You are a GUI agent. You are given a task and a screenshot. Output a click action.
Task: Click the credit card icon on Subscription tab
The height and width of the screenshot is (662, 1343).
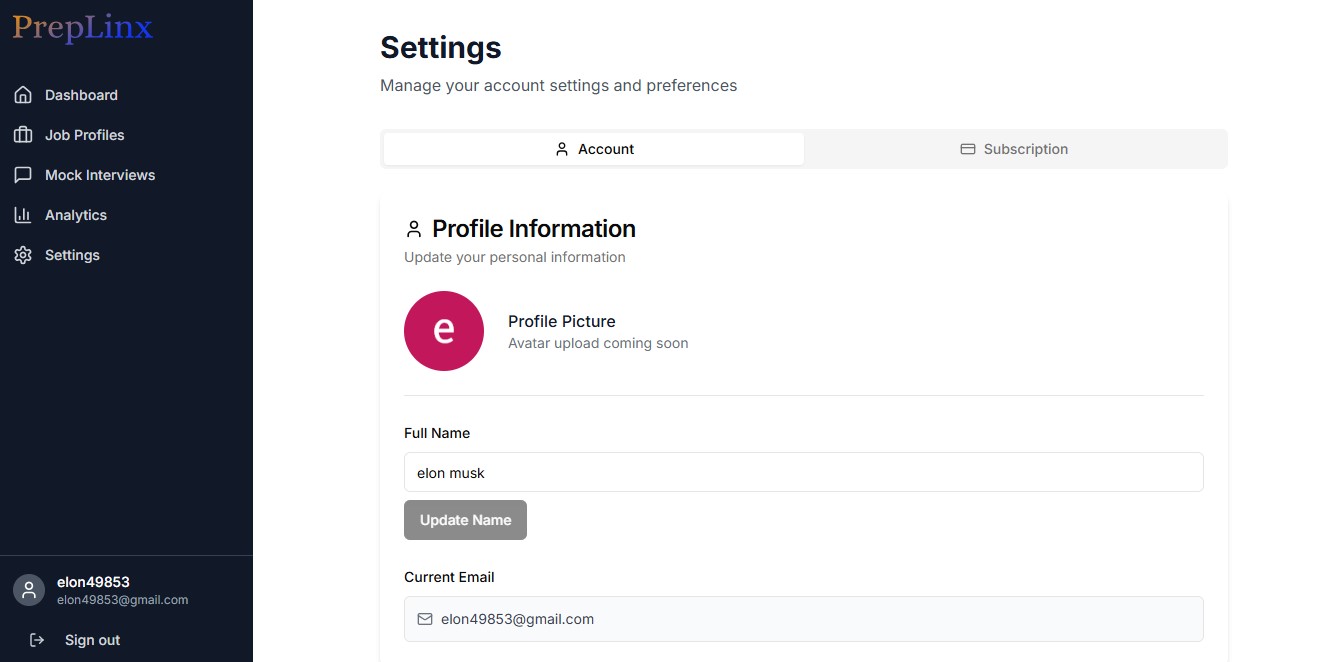coord(967,148)
